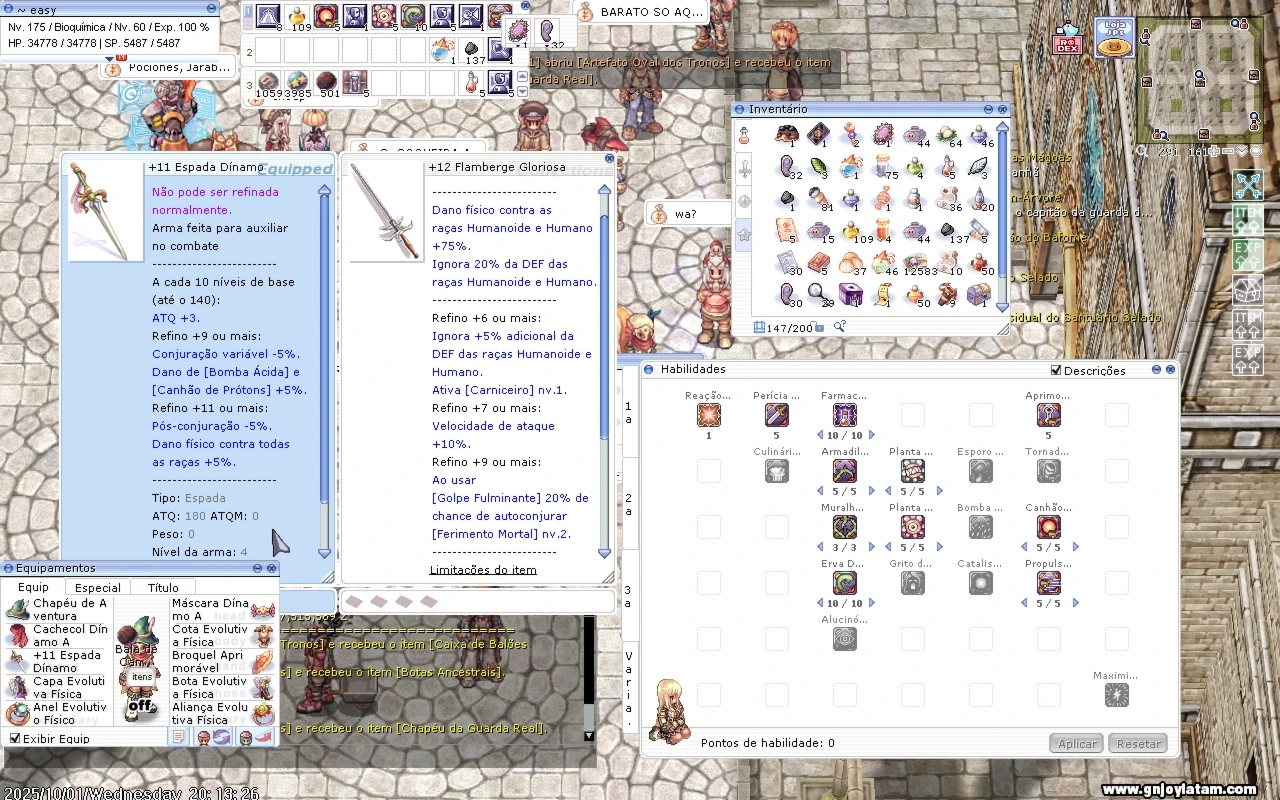Click the Chapéu de Aventura equipment icon
The image size is (1280, 800).
(17, 609)
